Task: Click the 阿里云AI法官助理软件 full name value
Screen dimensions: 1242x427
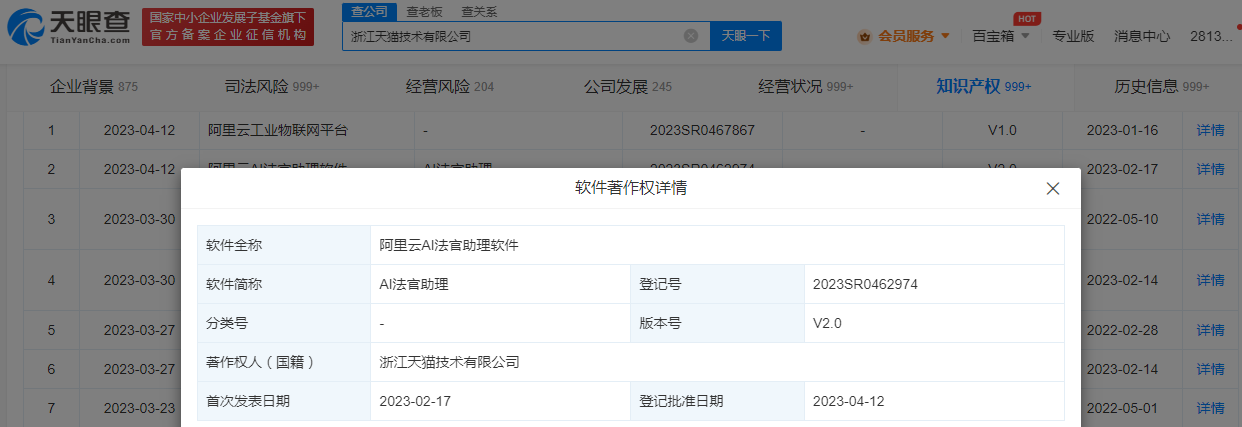Action: (449, 245)
